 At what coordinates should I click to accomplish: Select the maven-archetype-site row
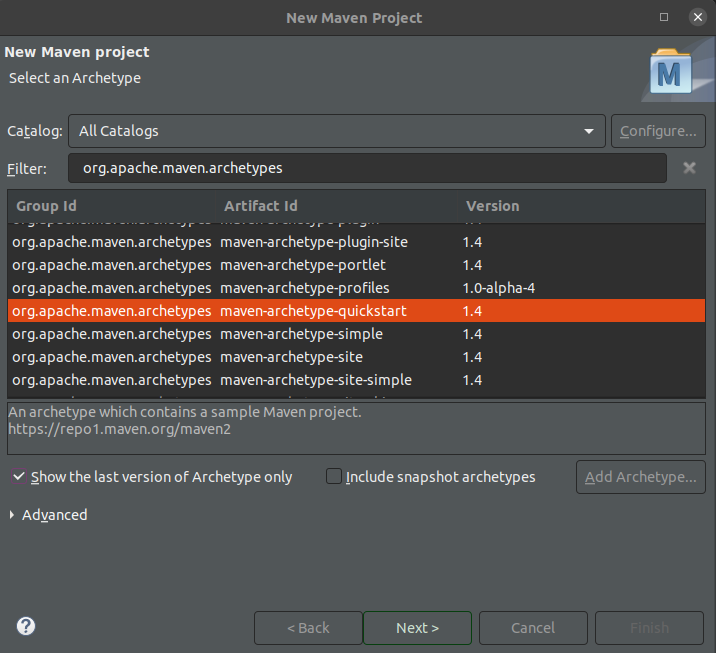356,357
